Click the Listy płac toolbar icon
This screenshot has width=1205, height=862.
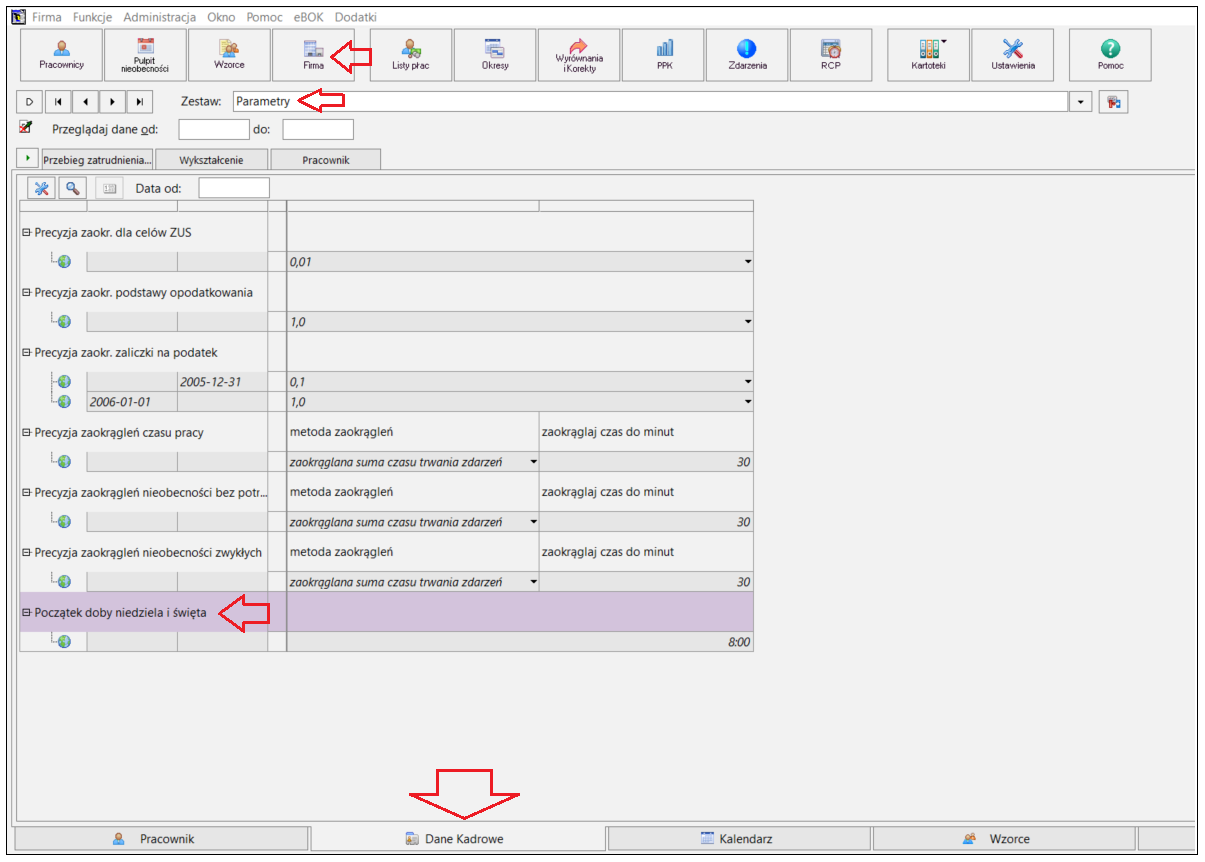click(411, 47)
